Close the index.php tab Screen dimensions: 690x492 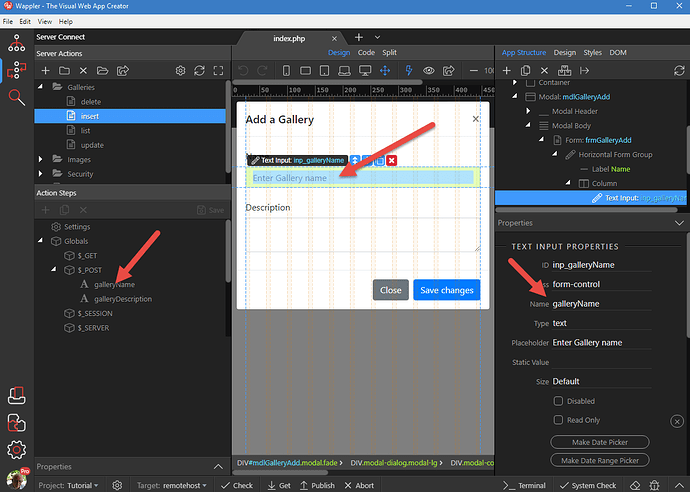334,39
